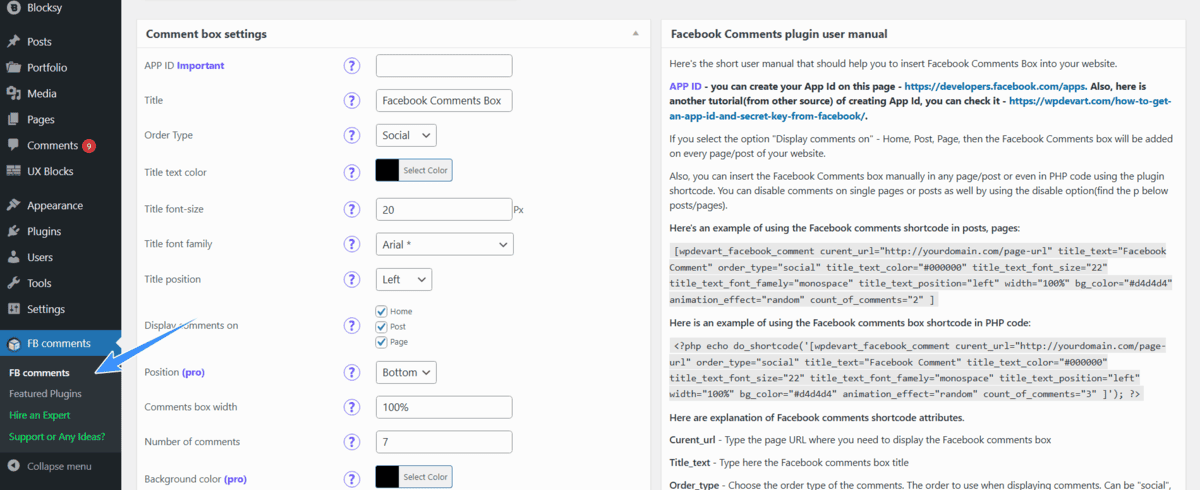Click Comments box width field showing 100%
This screenshot has width=1200, height=490.
[x=444, y=407]
